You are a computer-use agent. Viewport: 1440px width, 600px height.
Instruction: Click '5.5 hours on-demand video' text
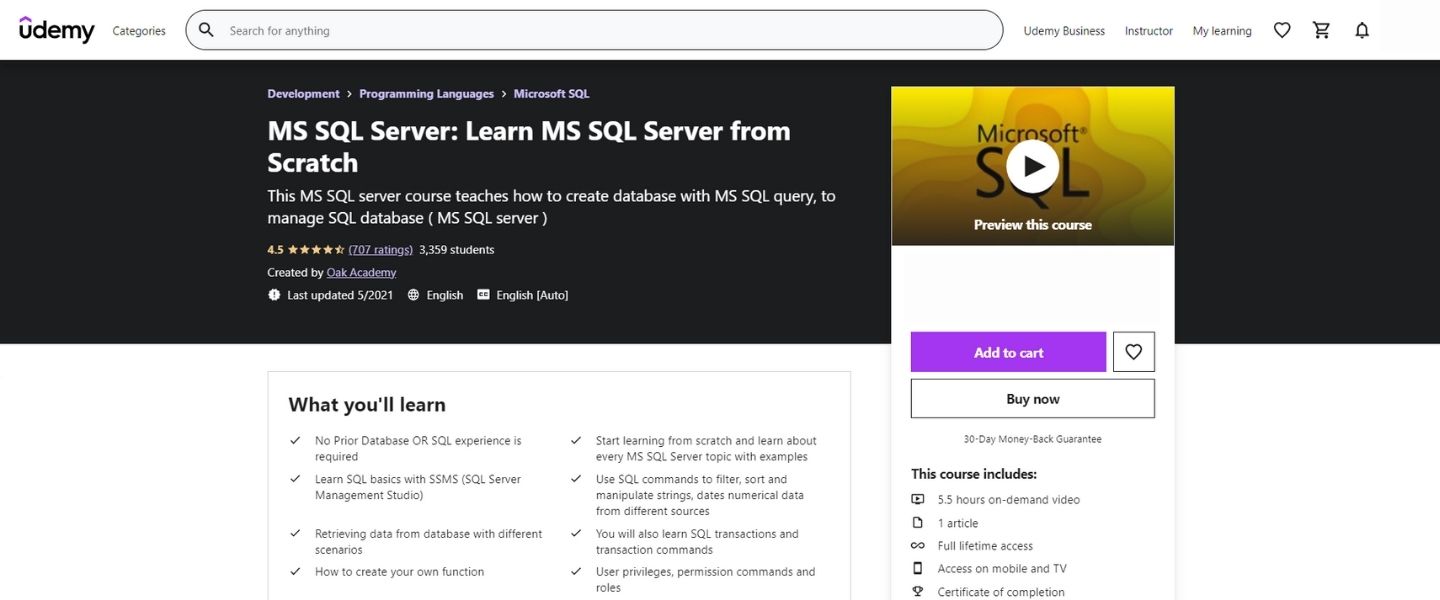1009,500
